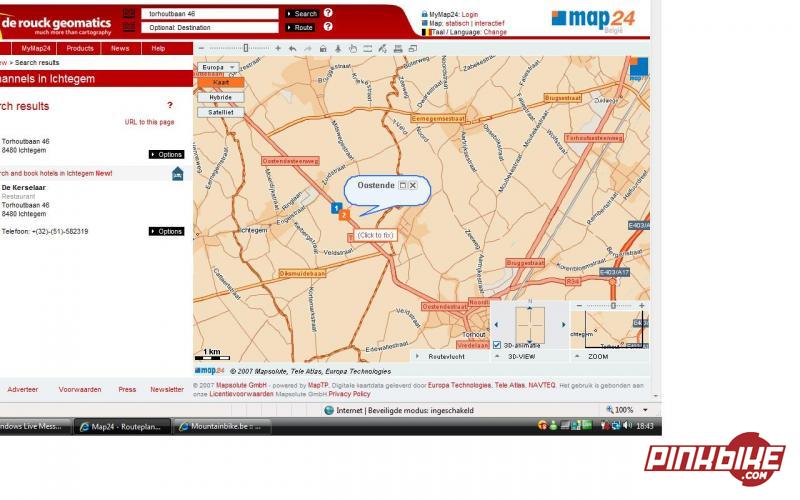This screenshot has height=500, width=800.
Task: Click the plus icon on zoom toolbar
Action: pyautogui.click(x=277, y=48)
